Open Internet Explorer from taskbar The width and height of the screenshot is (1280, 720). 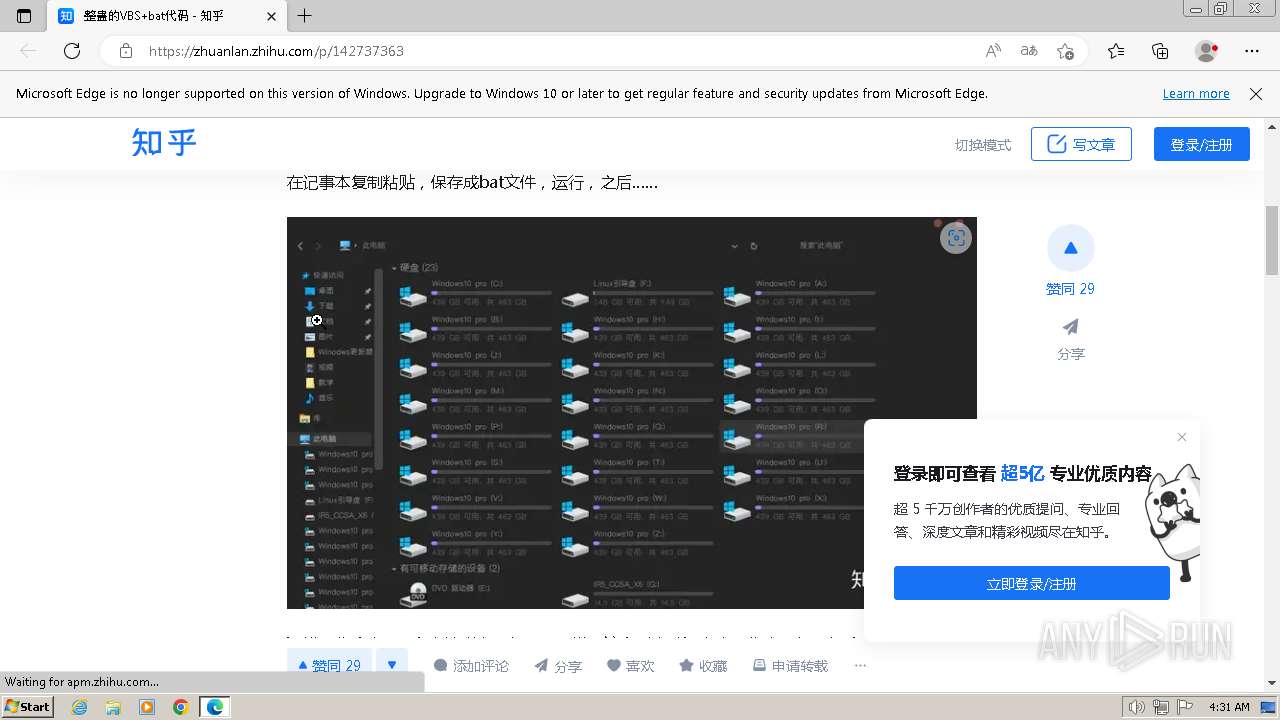click(80, 707)
